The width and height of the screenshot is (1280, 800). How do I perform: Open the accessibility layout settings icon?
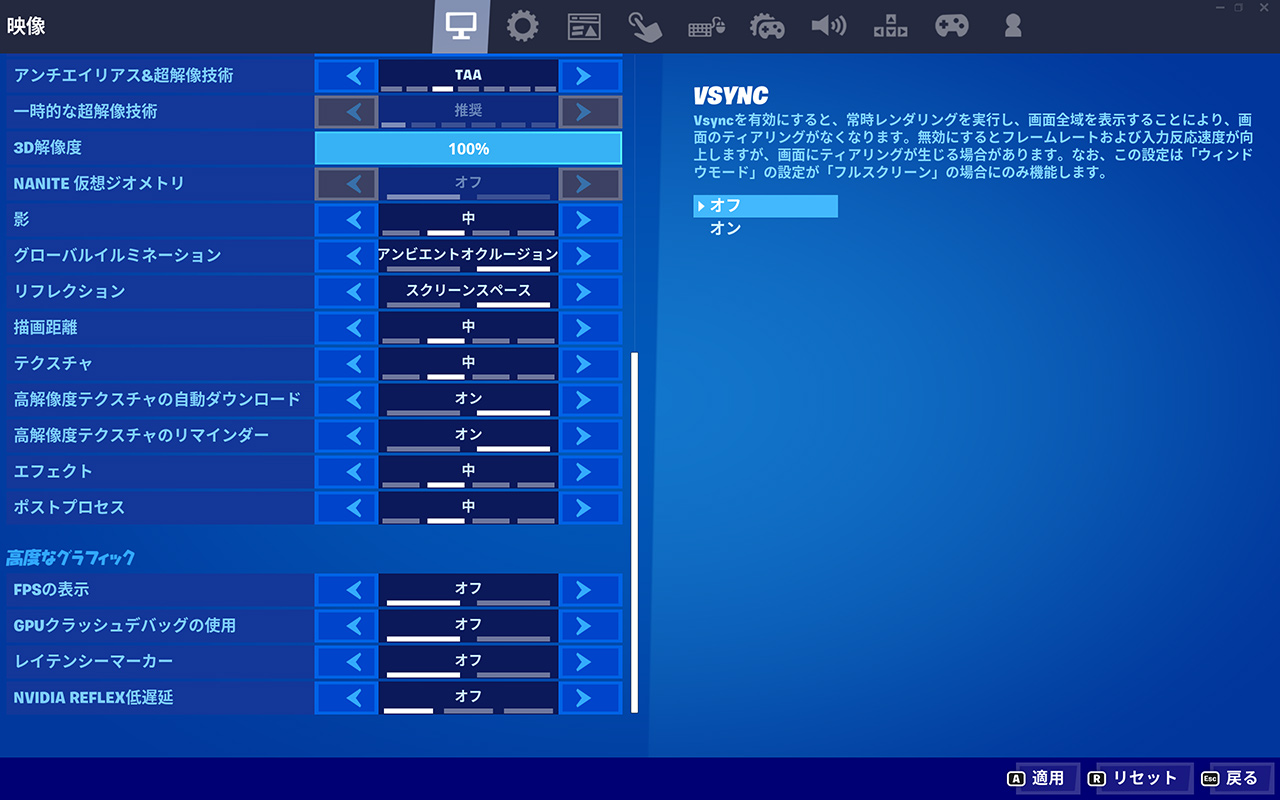[890, 26]
